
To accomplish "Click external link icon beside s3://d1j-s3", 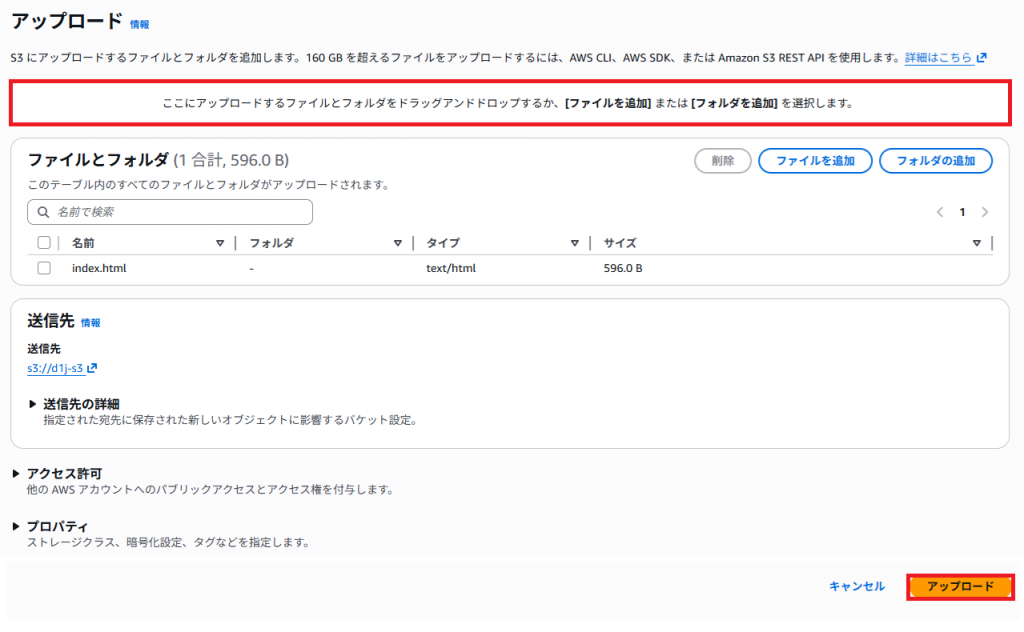I will (92, 369).
